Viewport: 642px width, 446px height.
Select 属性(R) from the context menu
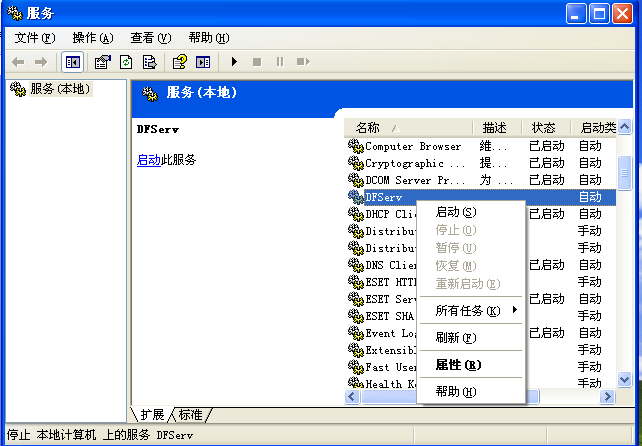pos(458,365)
